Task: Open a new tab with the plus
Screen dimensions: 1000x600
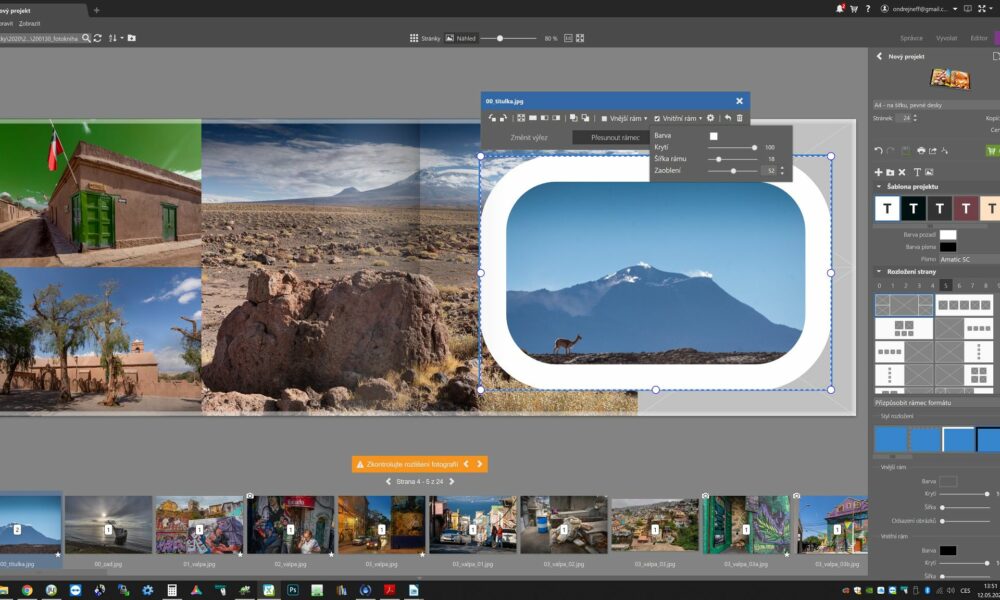Action: 96,10
